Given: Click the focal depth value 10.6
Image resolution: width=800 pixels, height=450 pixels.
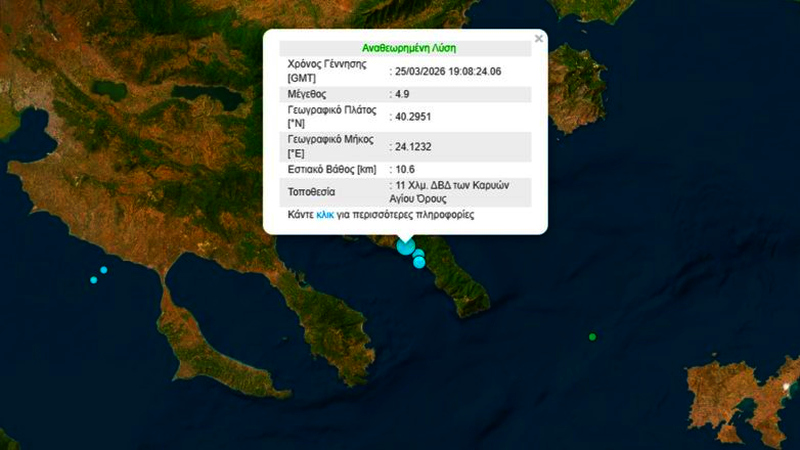Looking at the screenshot, I should [404, 170].
